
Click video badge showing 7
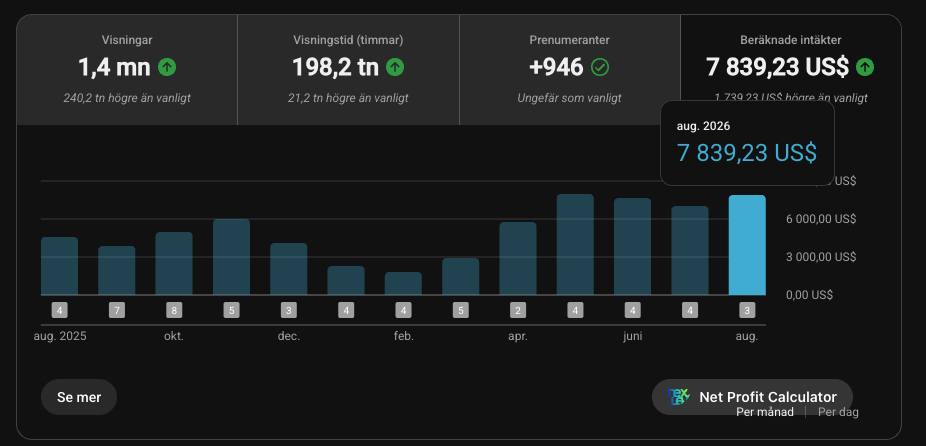[116, 310]
